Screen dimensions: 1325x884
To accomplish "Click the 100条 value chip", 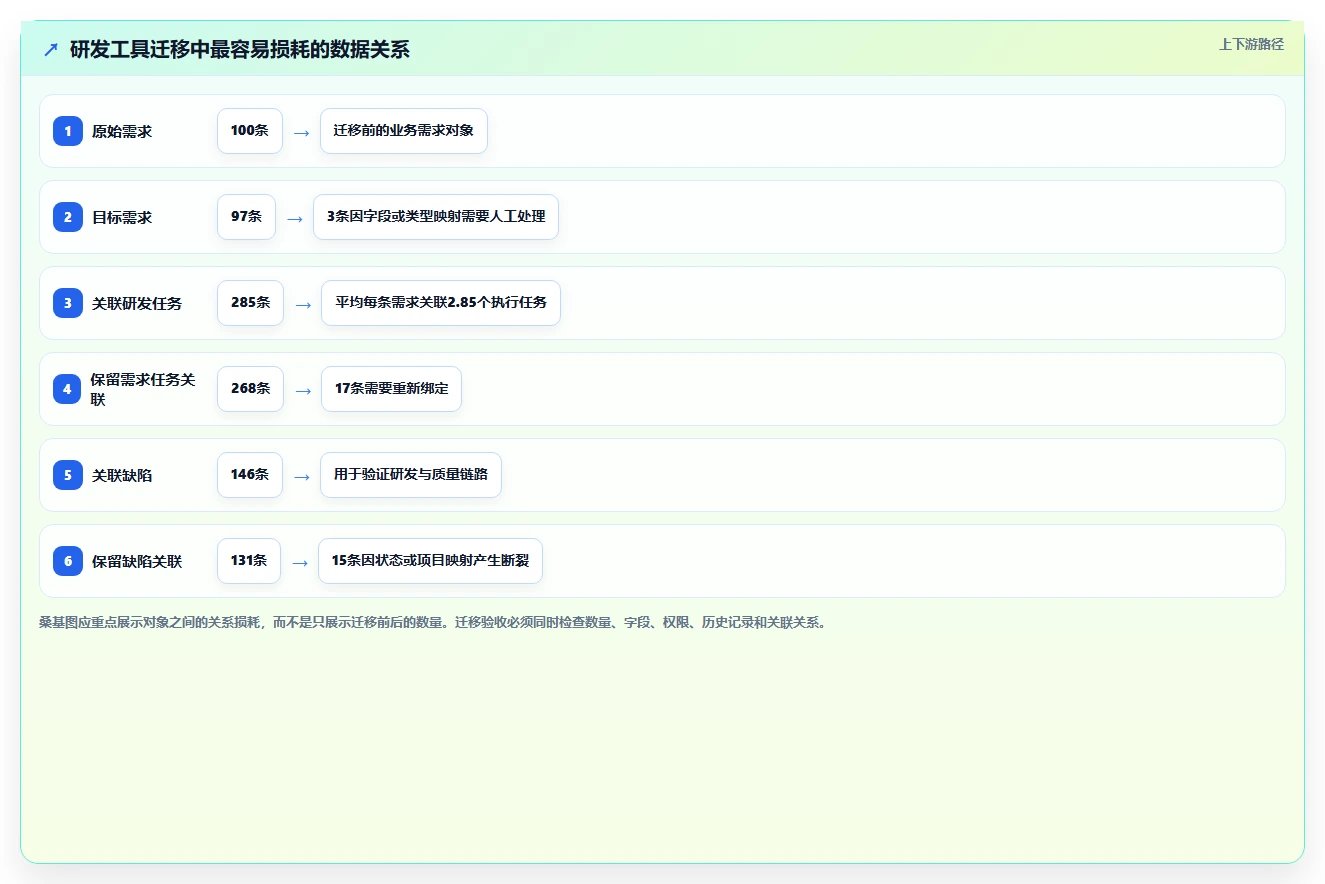I will point(250,131).
